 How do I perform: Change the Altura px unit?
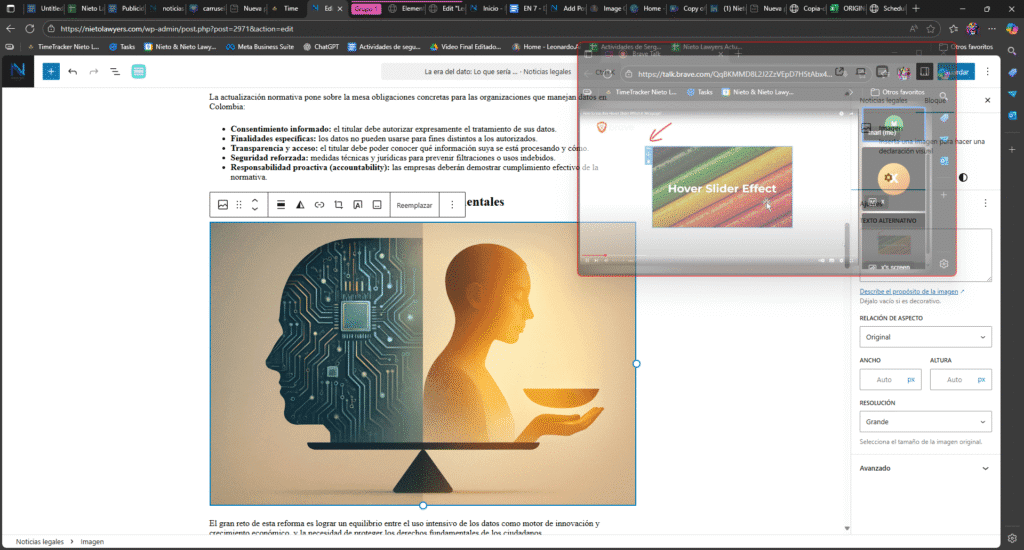[x=982, y=380]
